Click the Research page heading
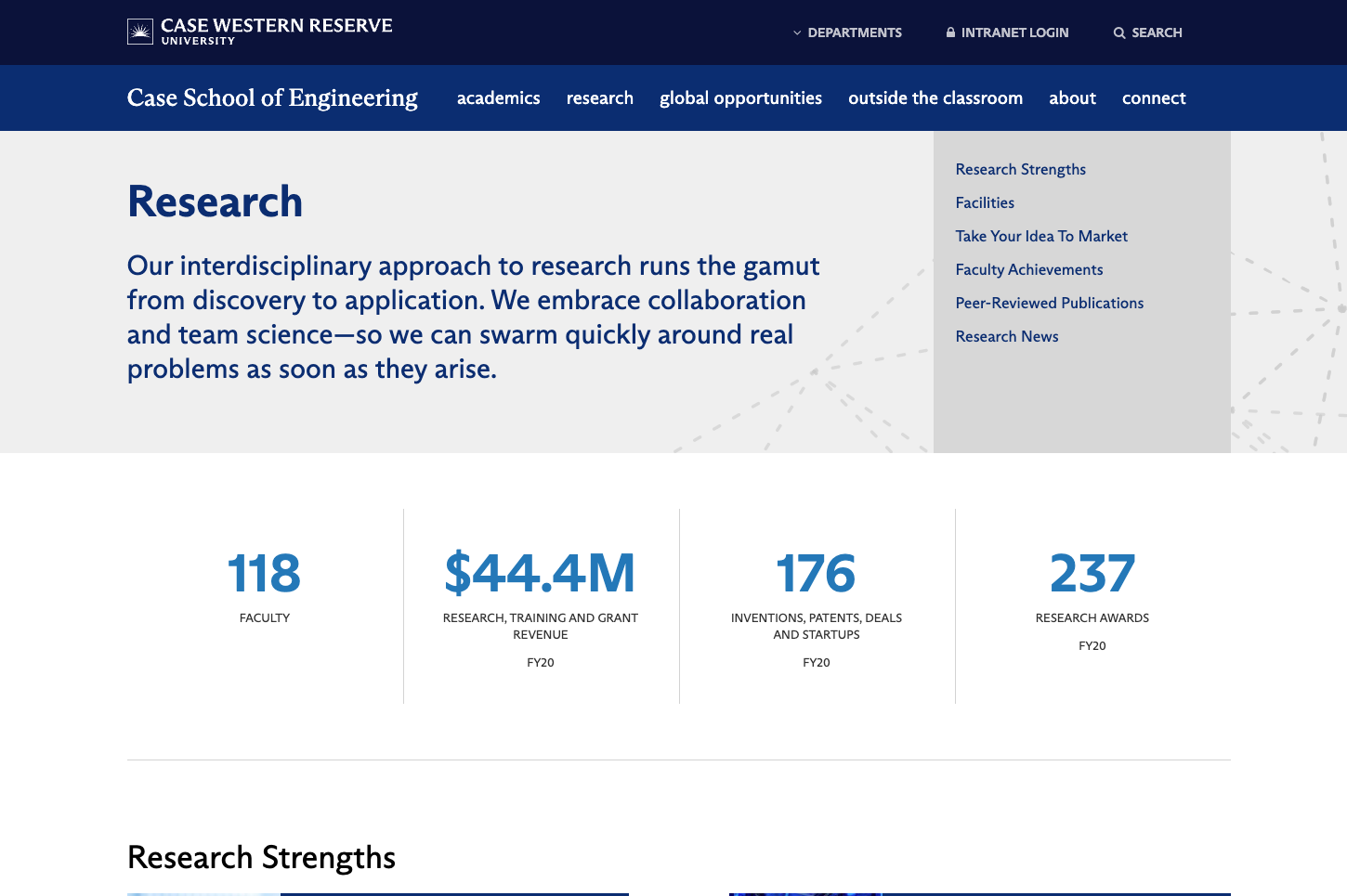 click(216, 201)
